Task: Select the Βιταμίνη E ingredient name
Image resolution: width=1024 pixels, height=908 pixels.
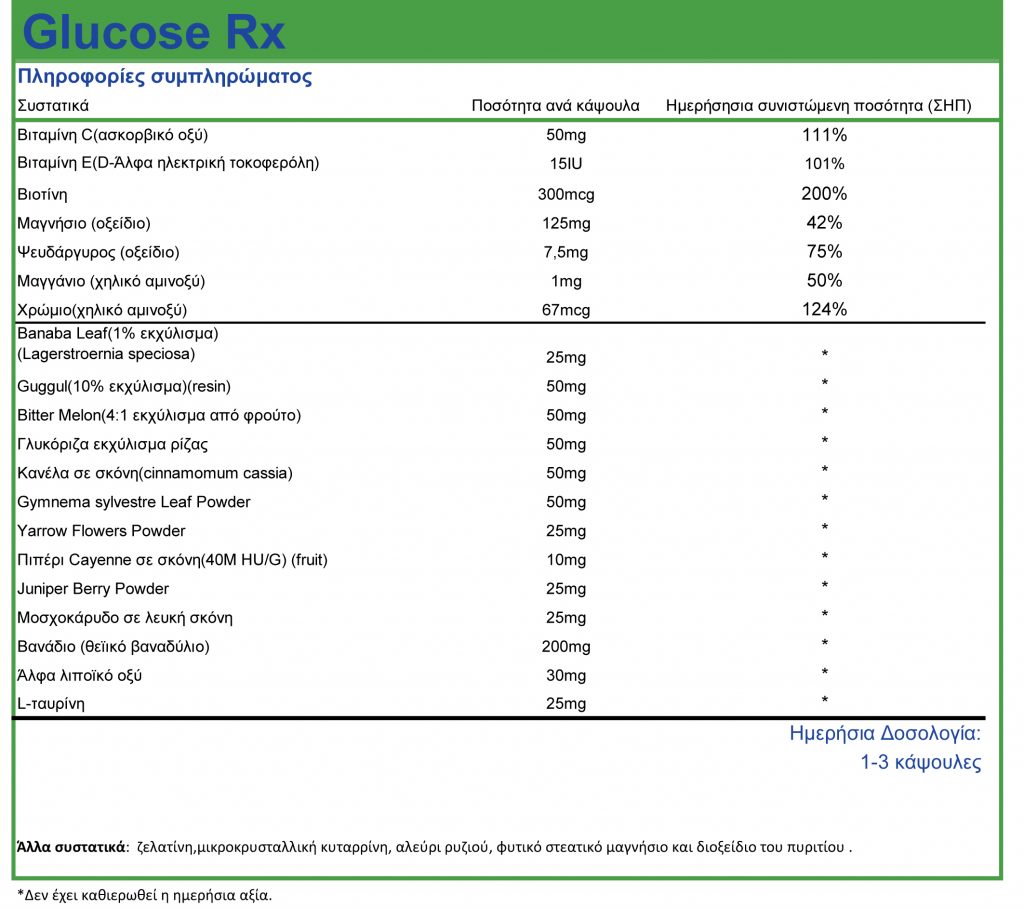Action: pyautogui.click(x=168, y=163)
